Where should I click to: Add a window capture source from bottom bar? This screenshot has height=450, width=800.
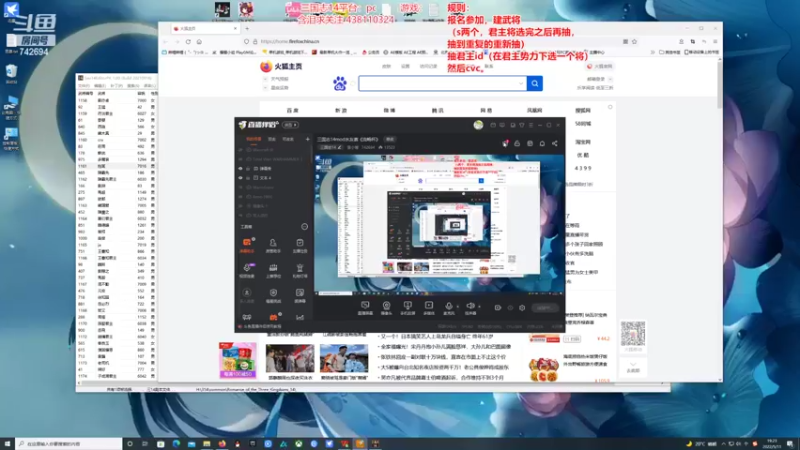365,306
